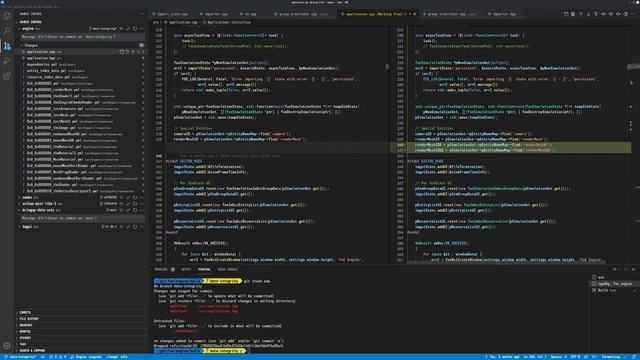640x360 pixels.
Task: Expand the BRANCHES section
Action: [26, 325]
